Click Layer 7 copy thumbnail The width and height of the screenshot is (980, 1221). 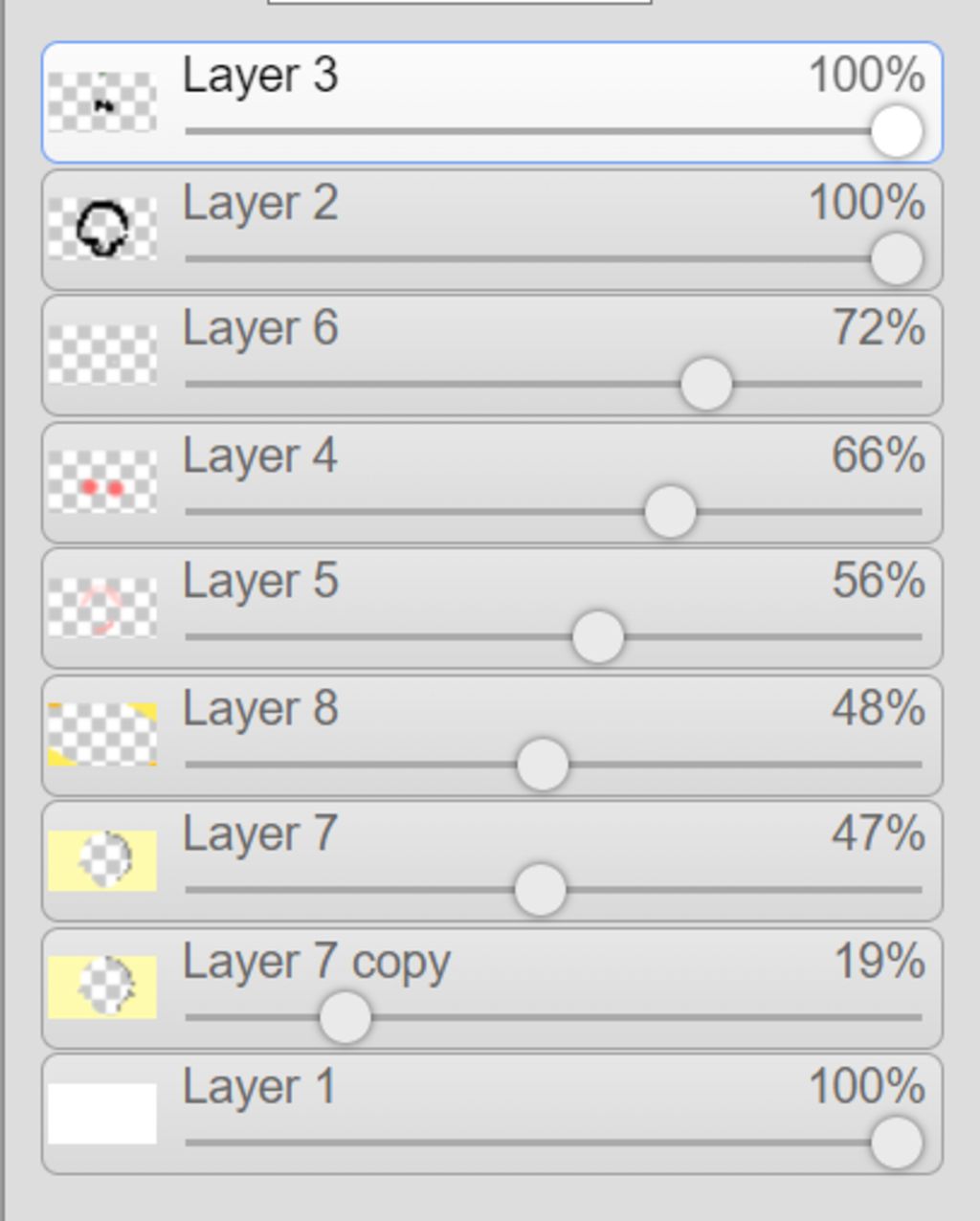pyautogui.click(x=102, y=987)
